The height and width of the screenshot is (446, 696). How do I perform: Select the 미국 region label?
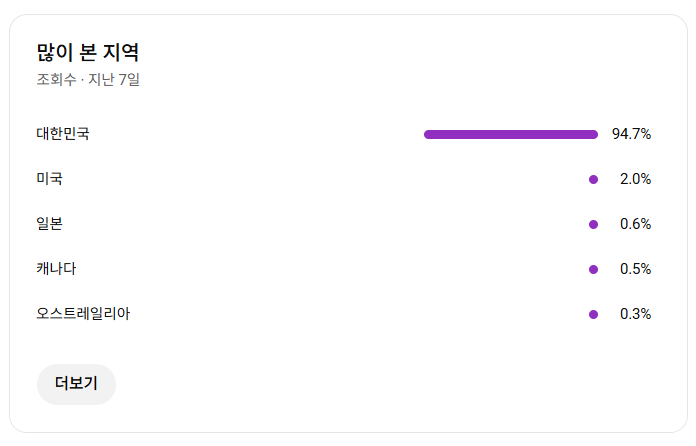(50, 179)
